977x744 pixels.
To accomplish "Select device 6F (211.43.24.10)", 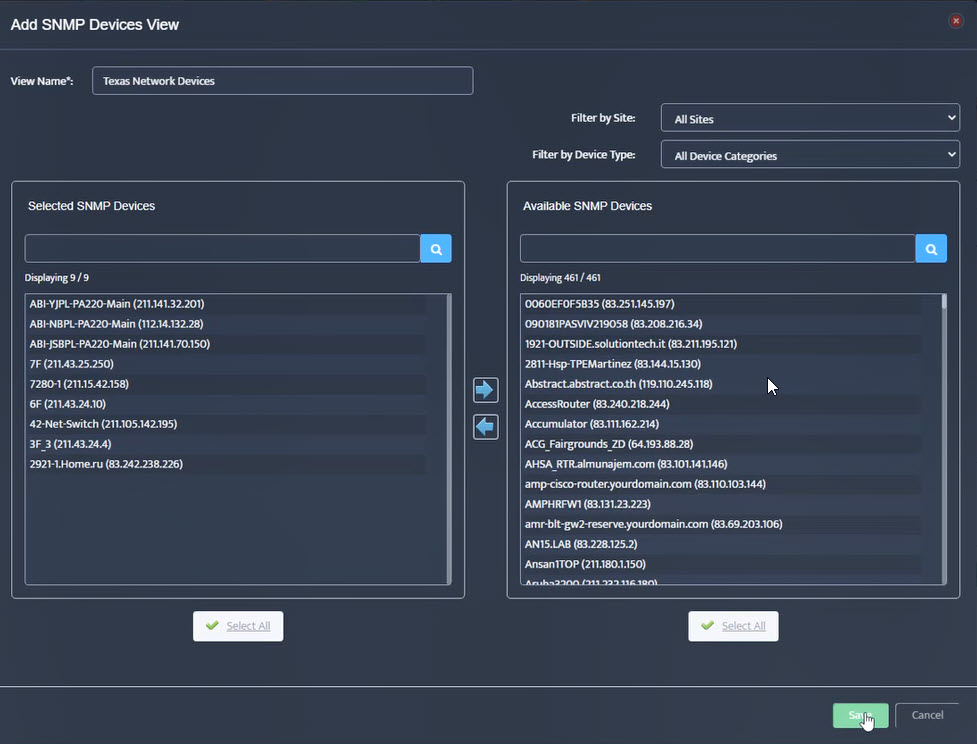I will tap(227, 404).
